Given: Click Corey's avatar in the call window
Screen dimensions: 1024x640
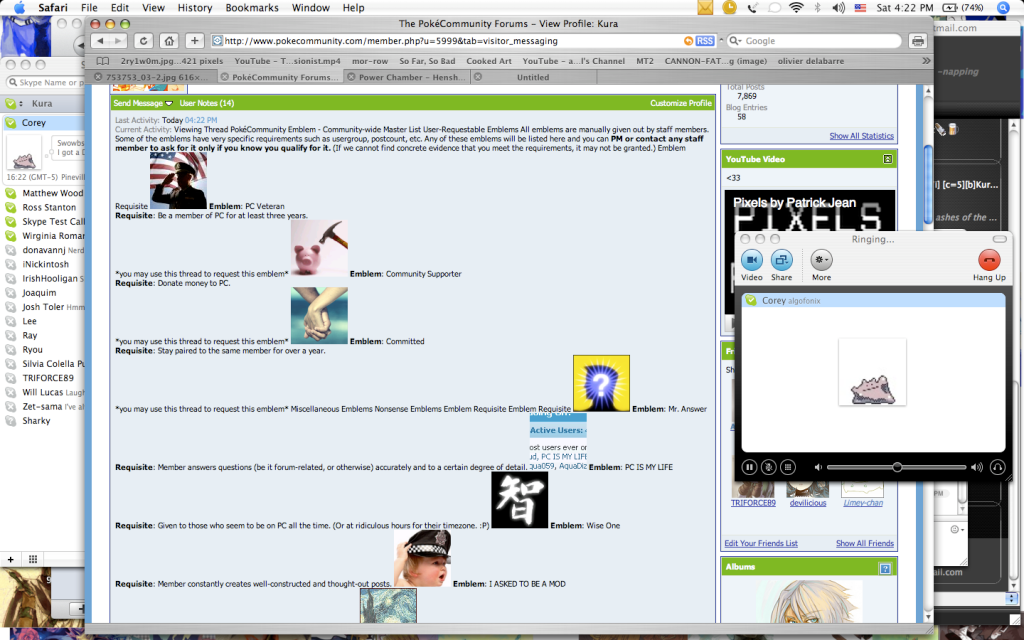Looking at the screenshot, I should [x=872, y=372].
